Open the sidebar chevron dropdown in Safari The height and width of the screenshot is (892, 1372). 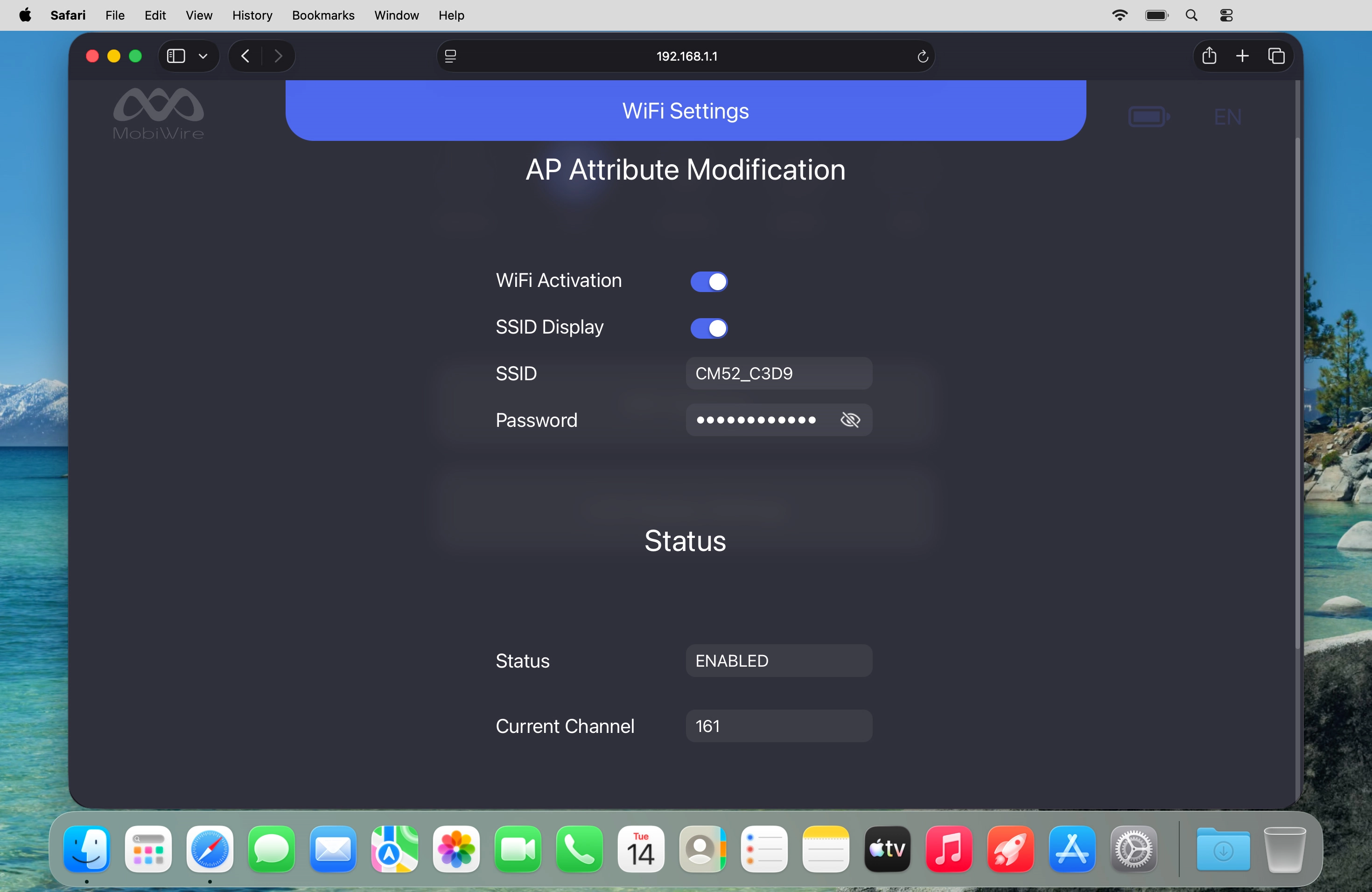pos(203,56)
